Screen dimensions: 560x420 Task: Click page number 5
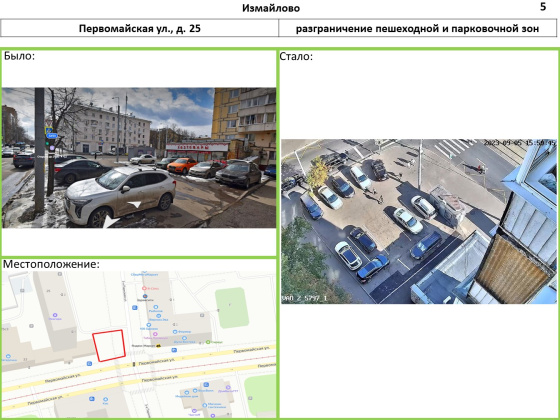[543, 7]
